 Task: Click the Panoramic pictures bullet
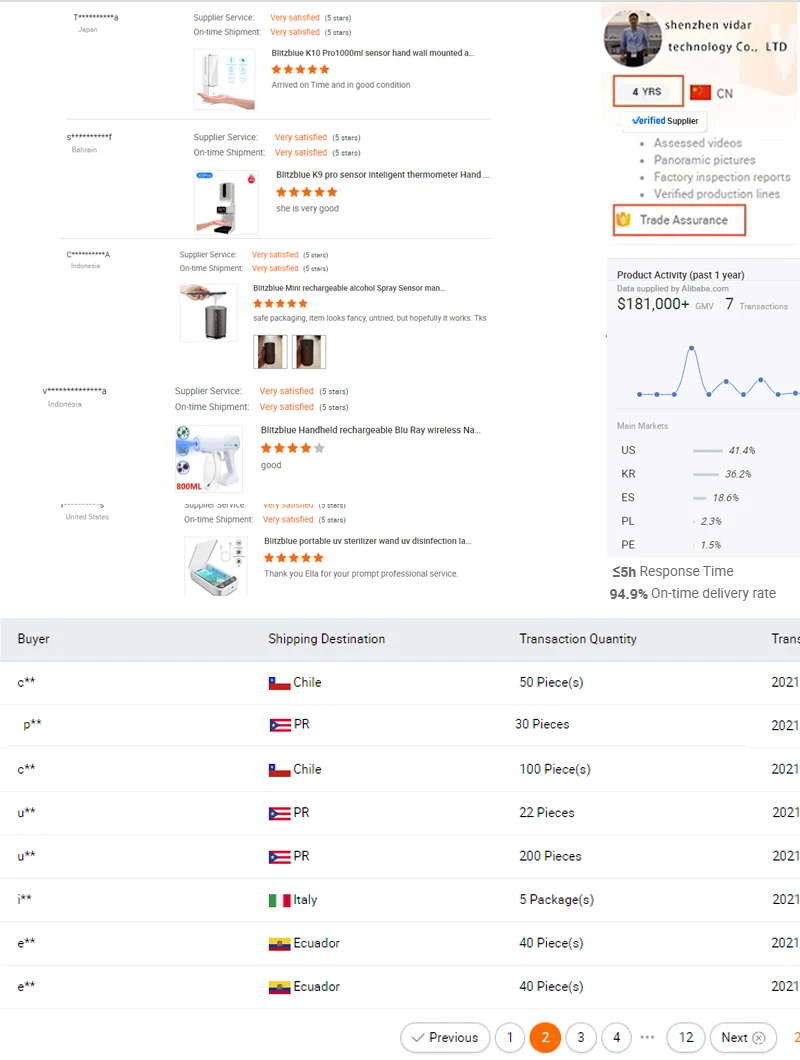click(x=704, y=160)
